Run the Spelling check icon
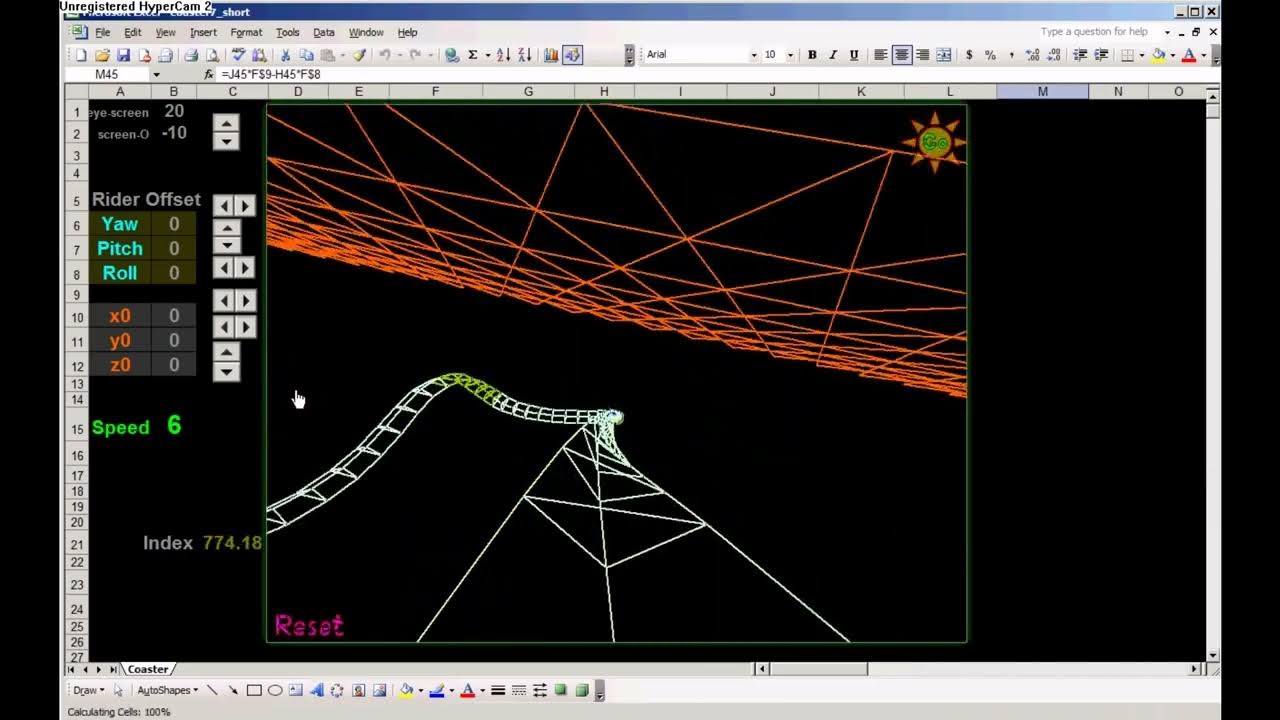 239,55
